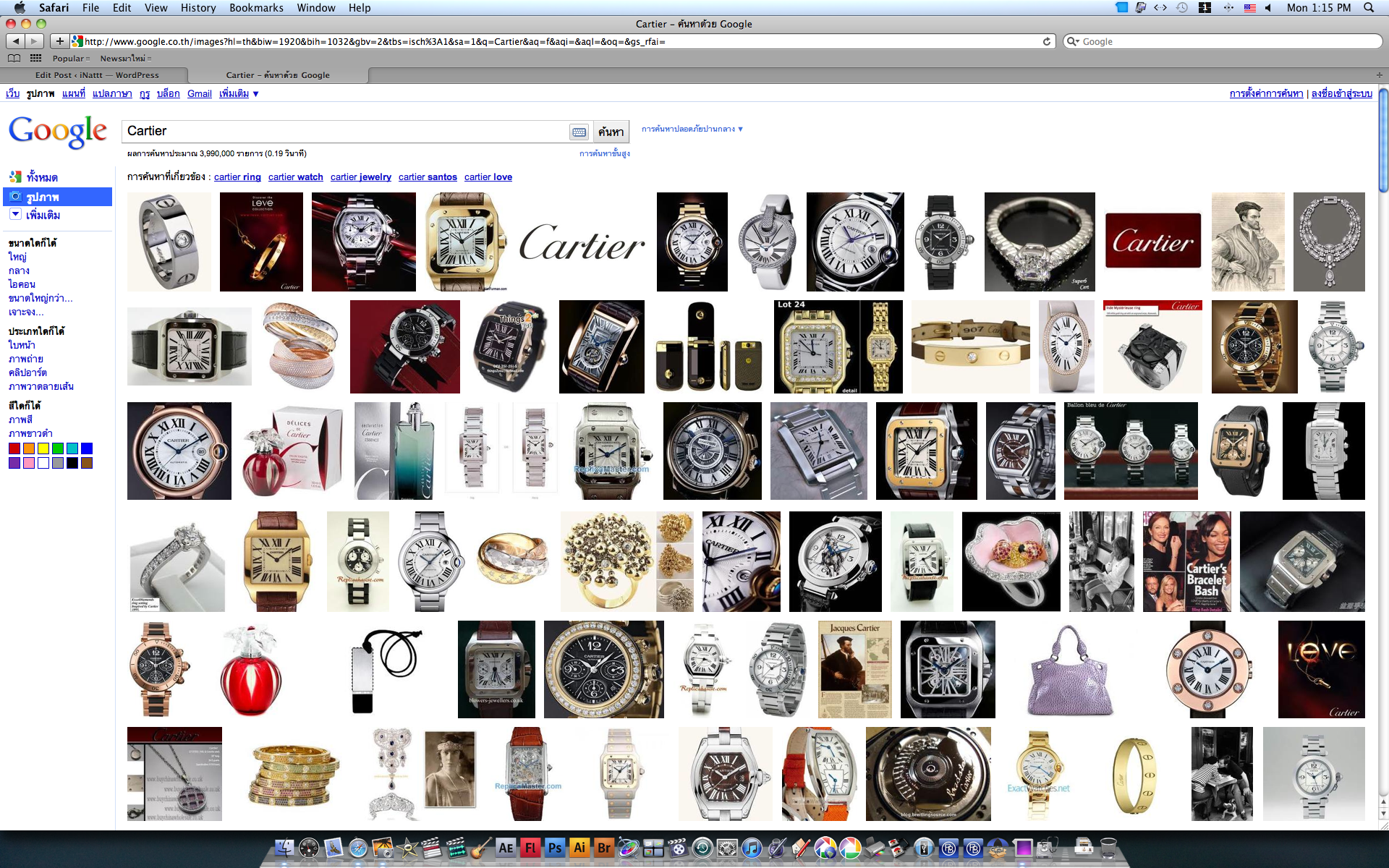Filter images by black color swatch
This screenshot has width=1389, height=868.
(72, 463)
